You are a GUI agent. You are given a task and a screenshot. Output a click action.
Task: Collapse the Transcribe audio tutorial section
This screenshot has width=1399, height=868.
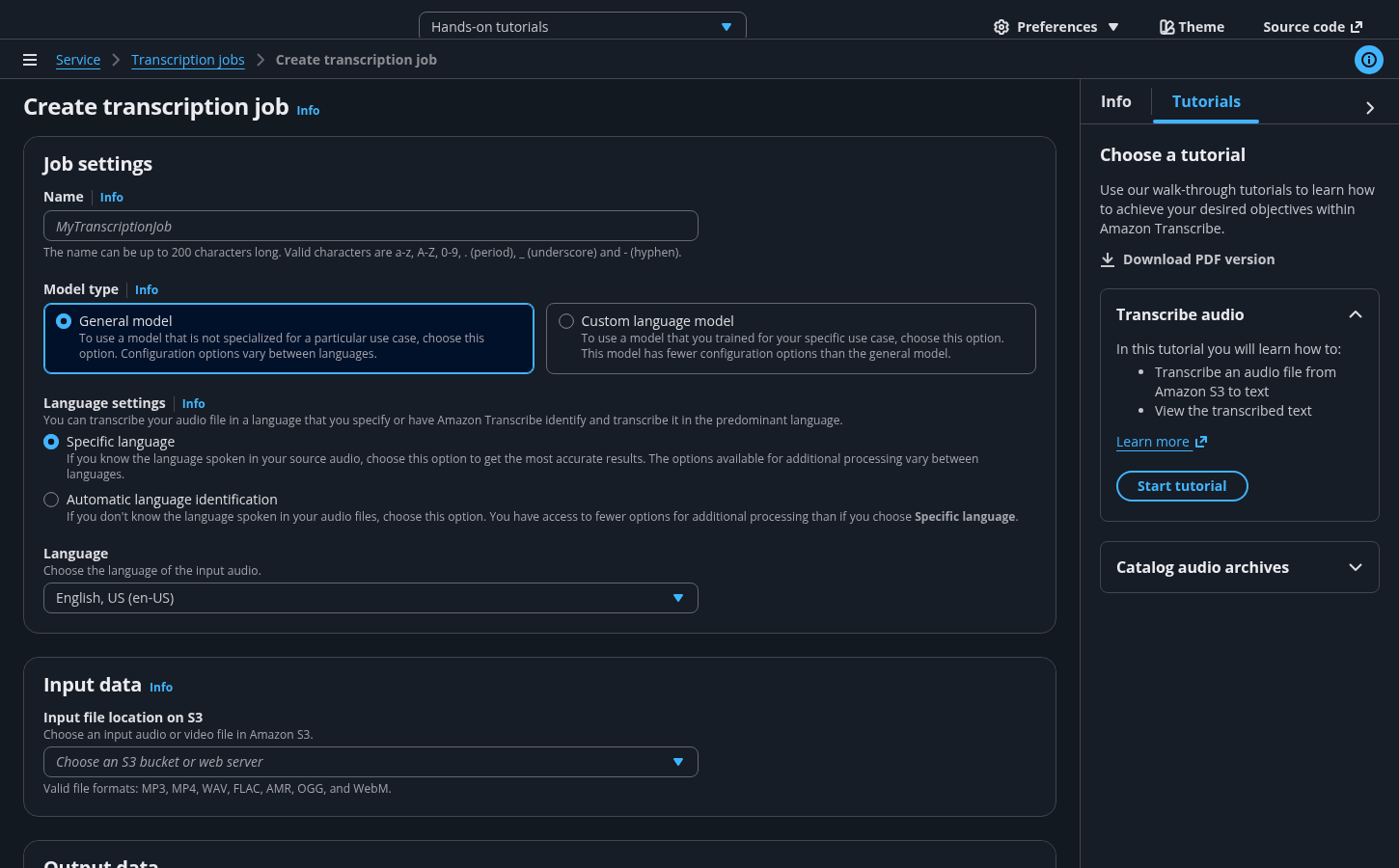[1355, 314]
